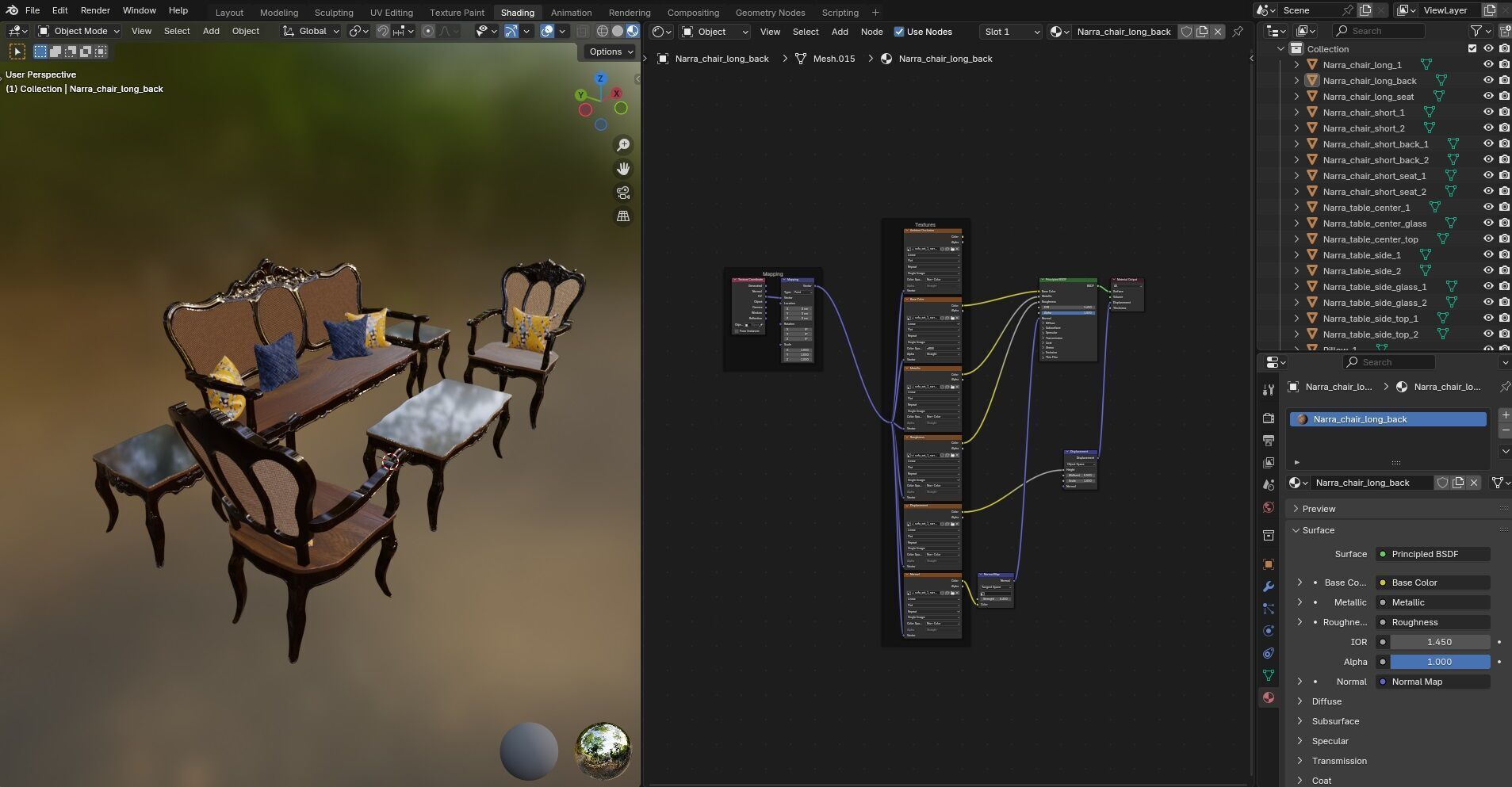This screenshot has height=787, width=1512.
Task: Switch to the UV Editing workspace tab
Action: point(392,13)
